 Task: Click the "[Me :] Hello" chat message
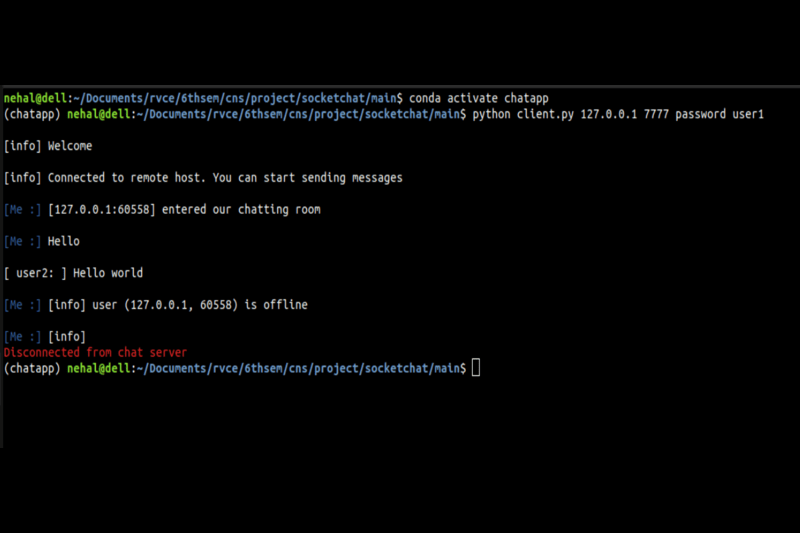[42, 241]
